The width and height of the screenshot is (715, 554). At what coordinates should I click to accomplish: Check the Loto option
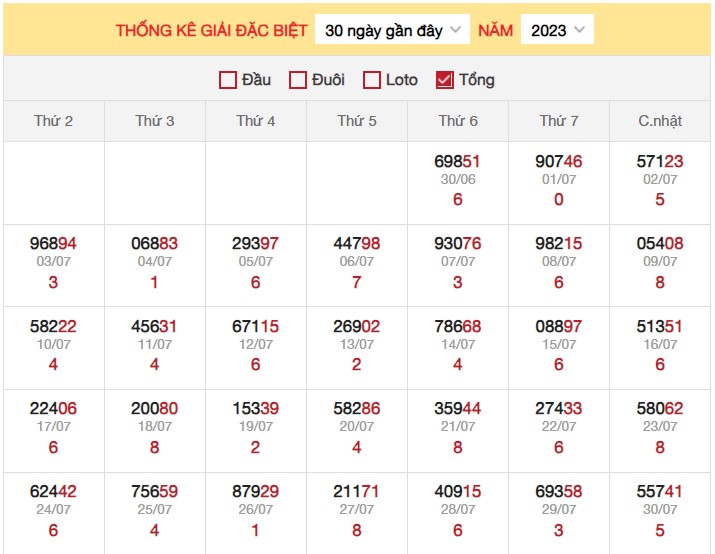[x=372, y=80]
